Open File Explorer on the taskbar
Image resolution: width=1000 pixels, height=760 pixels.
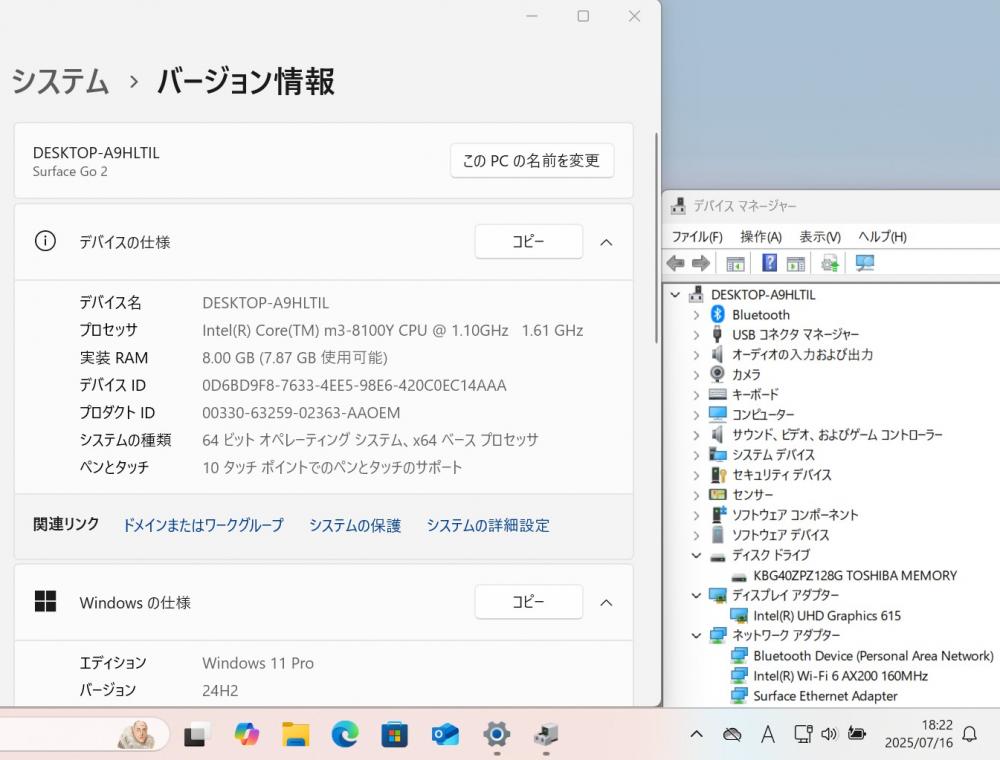pos(296,734)
